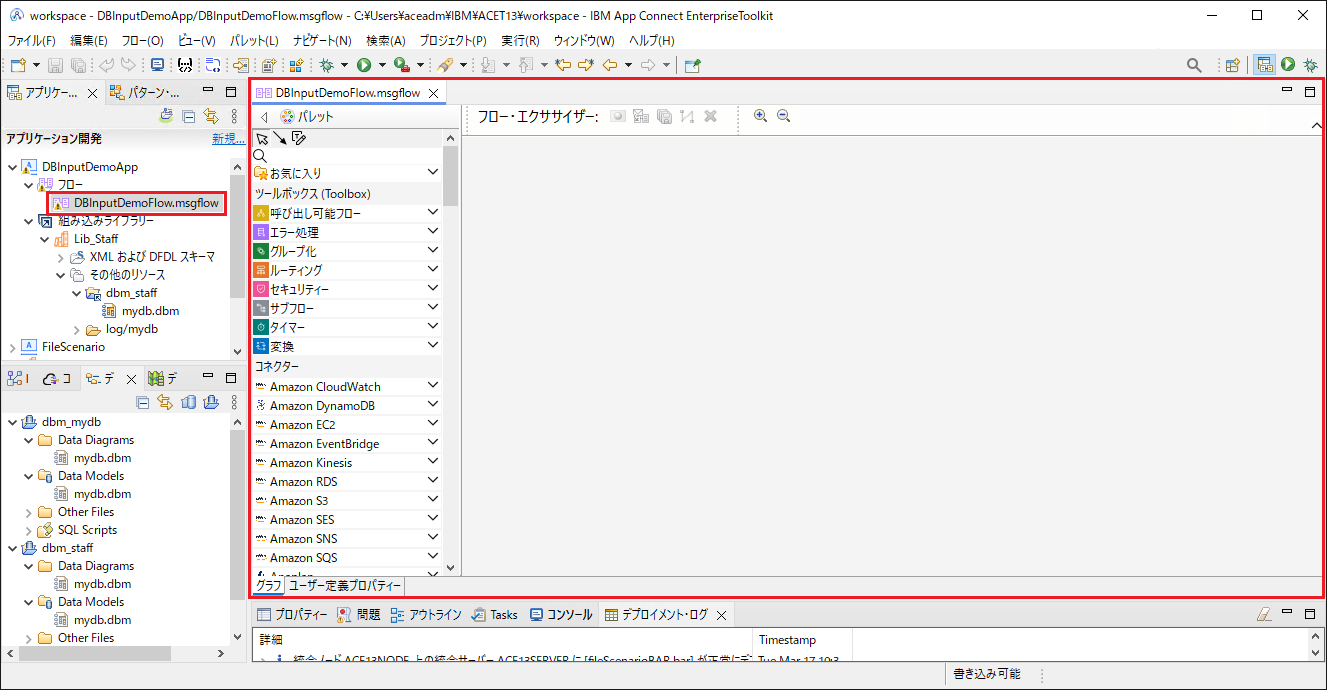Image resolution: width=1327 pixels, height=690 pixels.
Task: Click the toolbar search magnifier at top right
Action: point(1194,65)
